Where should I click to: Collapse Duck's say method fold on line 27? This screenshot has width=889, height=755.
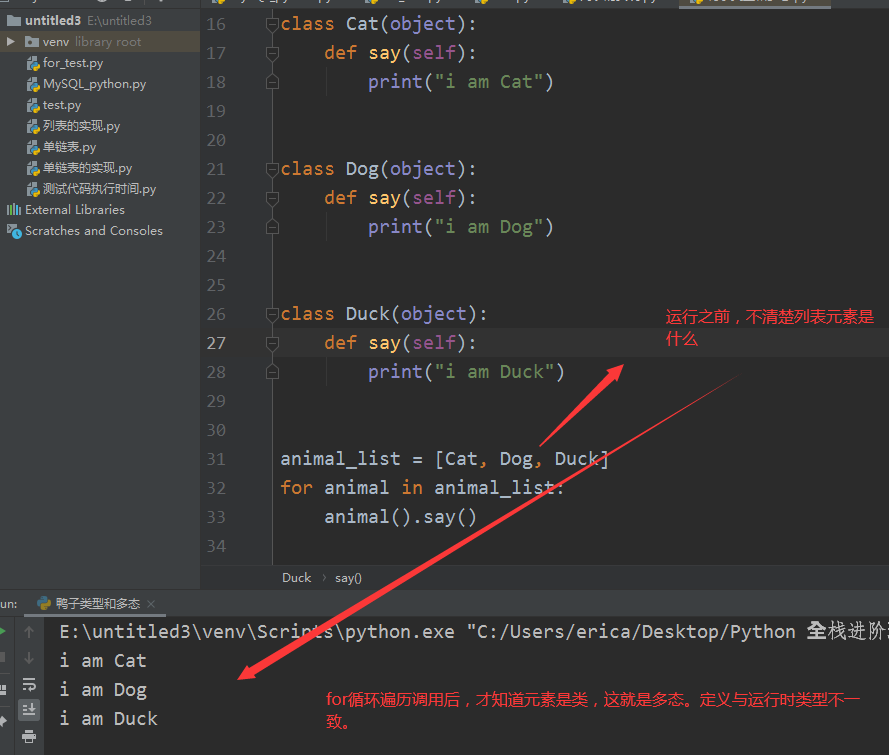(x=272, y=343)
